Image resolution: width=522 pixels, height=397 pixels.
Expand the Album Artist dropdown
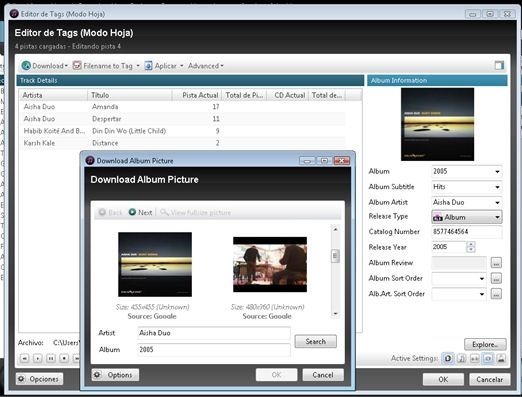pos(497,202)
